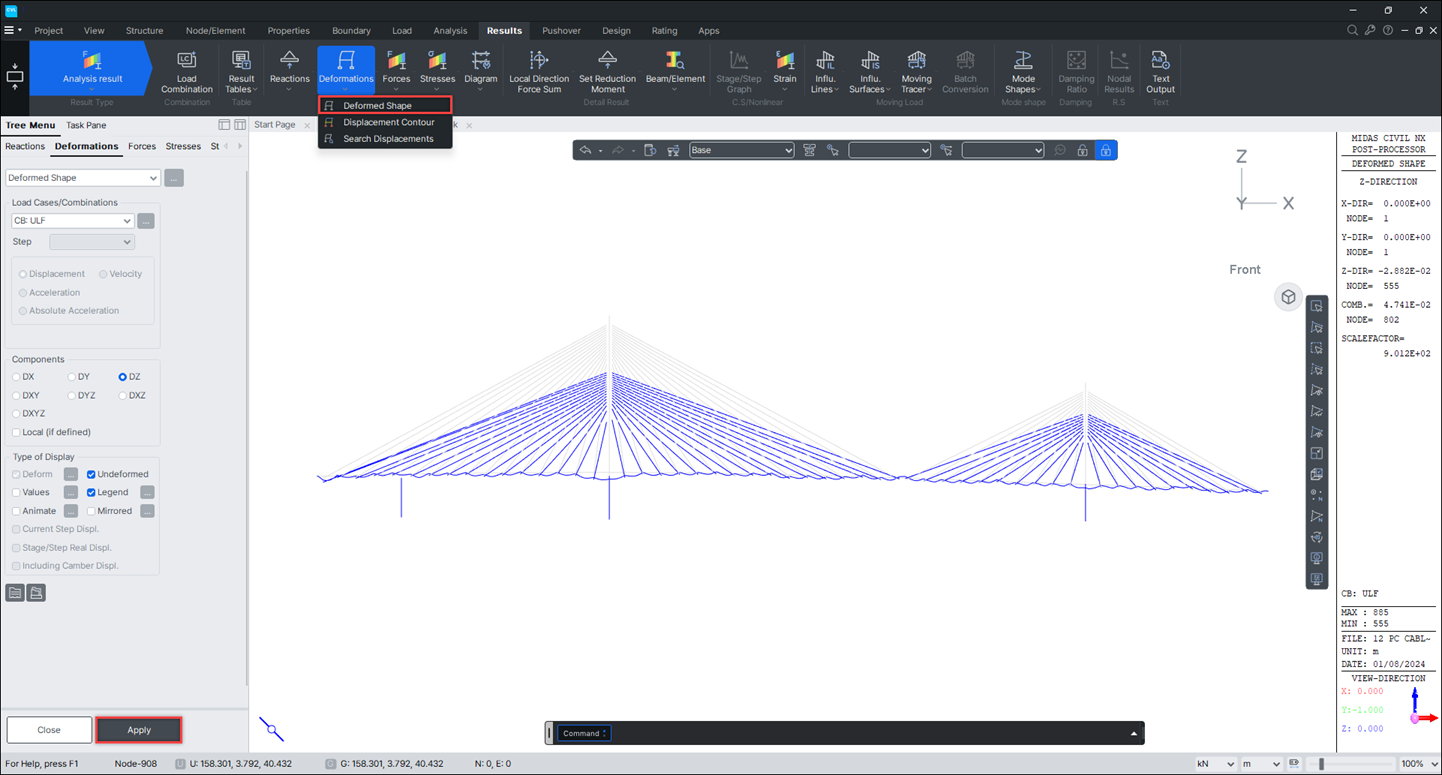Screen dimensions: 1442x775
Task: Click the Apply button
Action: point(139,730)
